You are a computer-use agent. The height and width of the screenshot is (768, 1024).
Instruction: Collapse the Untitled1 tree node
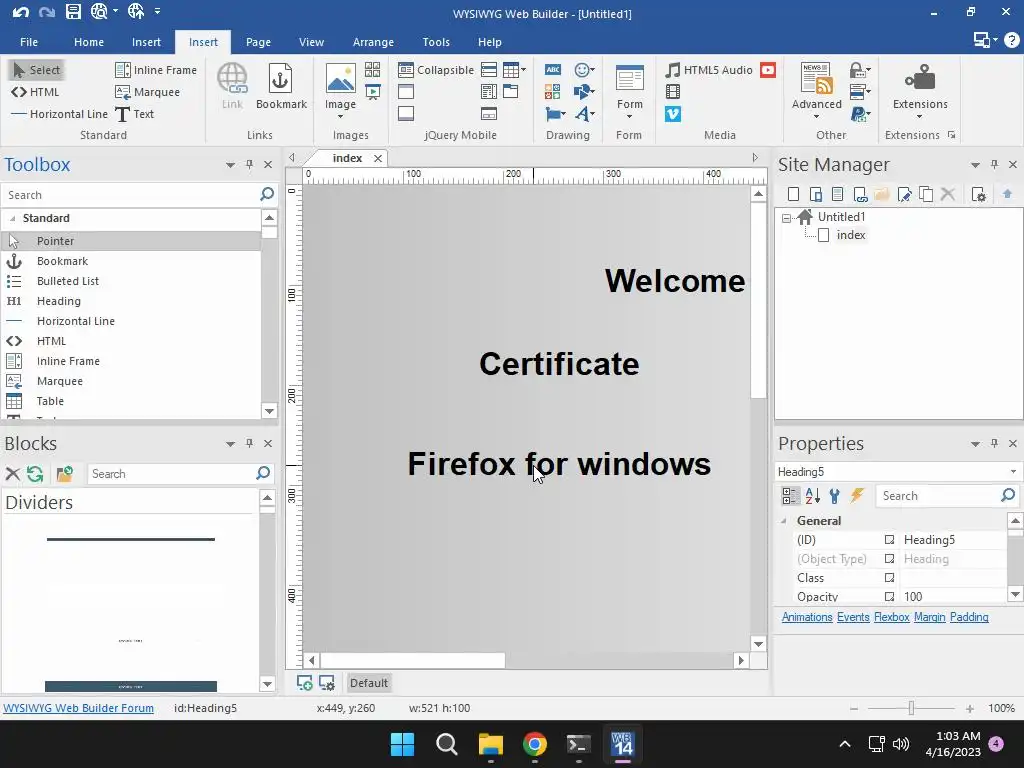(x=786, y=217)
